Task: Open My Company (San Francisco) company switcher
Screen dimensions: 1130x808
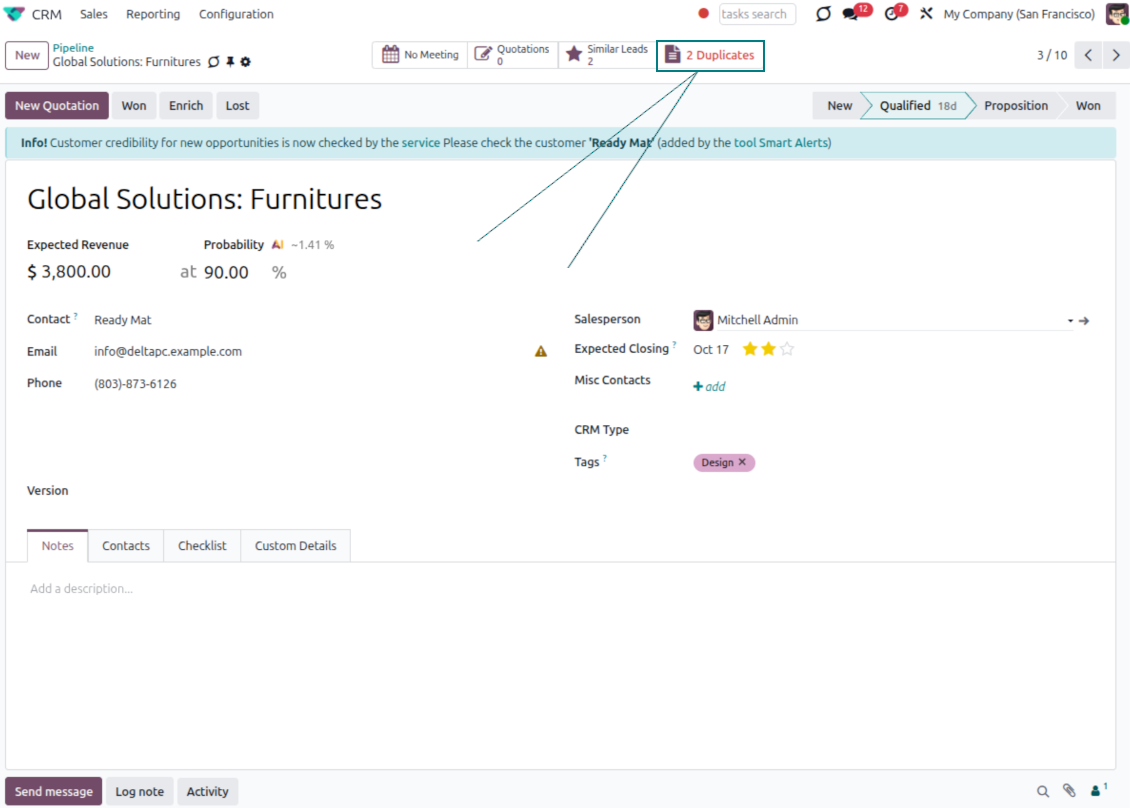Action: coord(1019,14)
